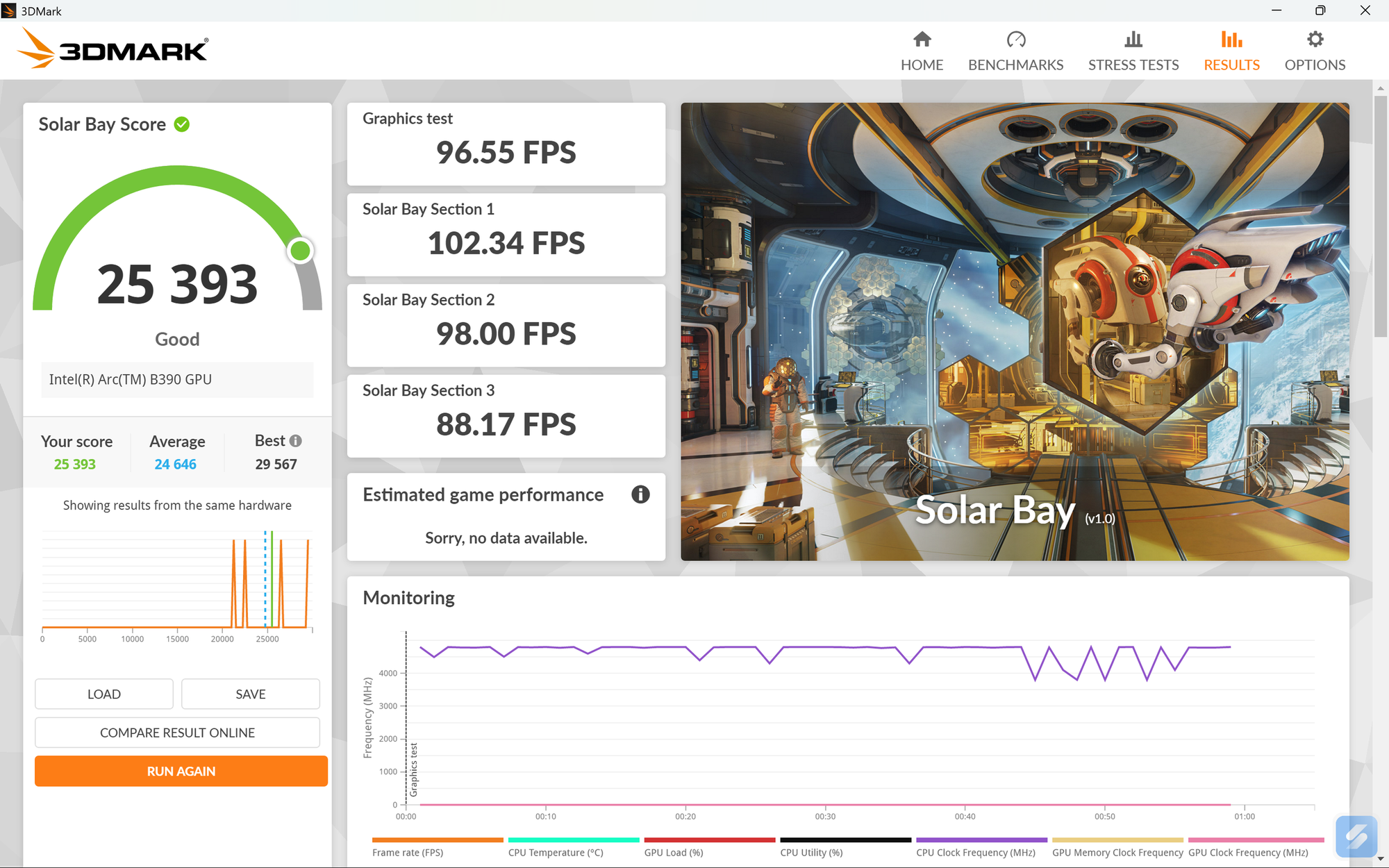Image resolution: width=1389 pixels, height=868 pixels.
Task: Click the Benchmarks speedometer icon
Action: (1015, 40)
